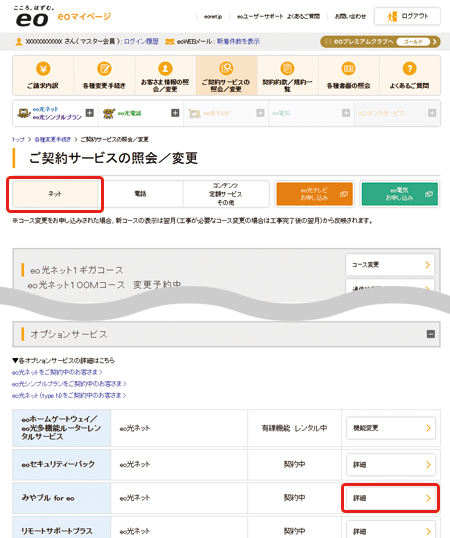
Task: Open the ログイン履歴 link
Action: click(141, 42)
